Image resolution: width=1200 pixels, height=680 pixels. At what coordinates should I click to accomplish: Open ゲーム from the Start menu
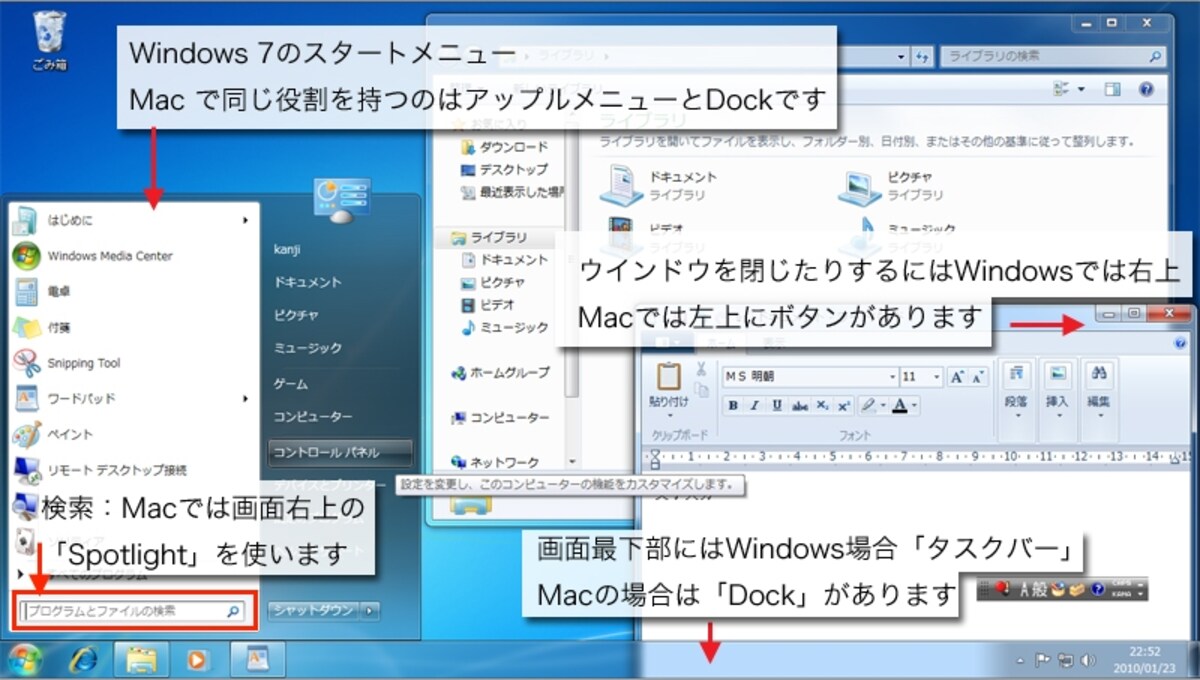tap(291, 383)
